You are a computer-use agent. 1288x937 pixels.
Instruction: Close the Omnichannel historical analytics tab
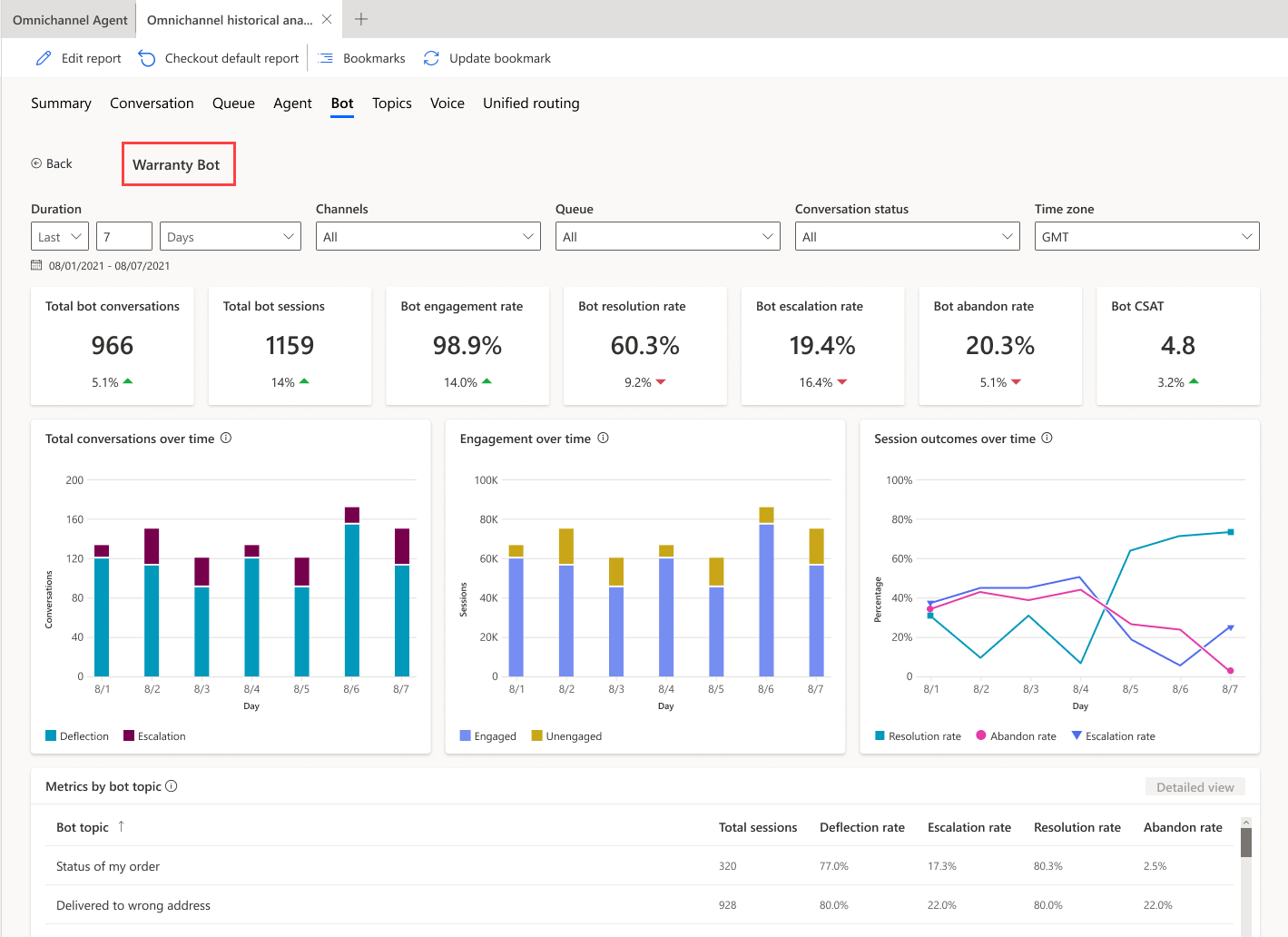(x=327, y=19)
